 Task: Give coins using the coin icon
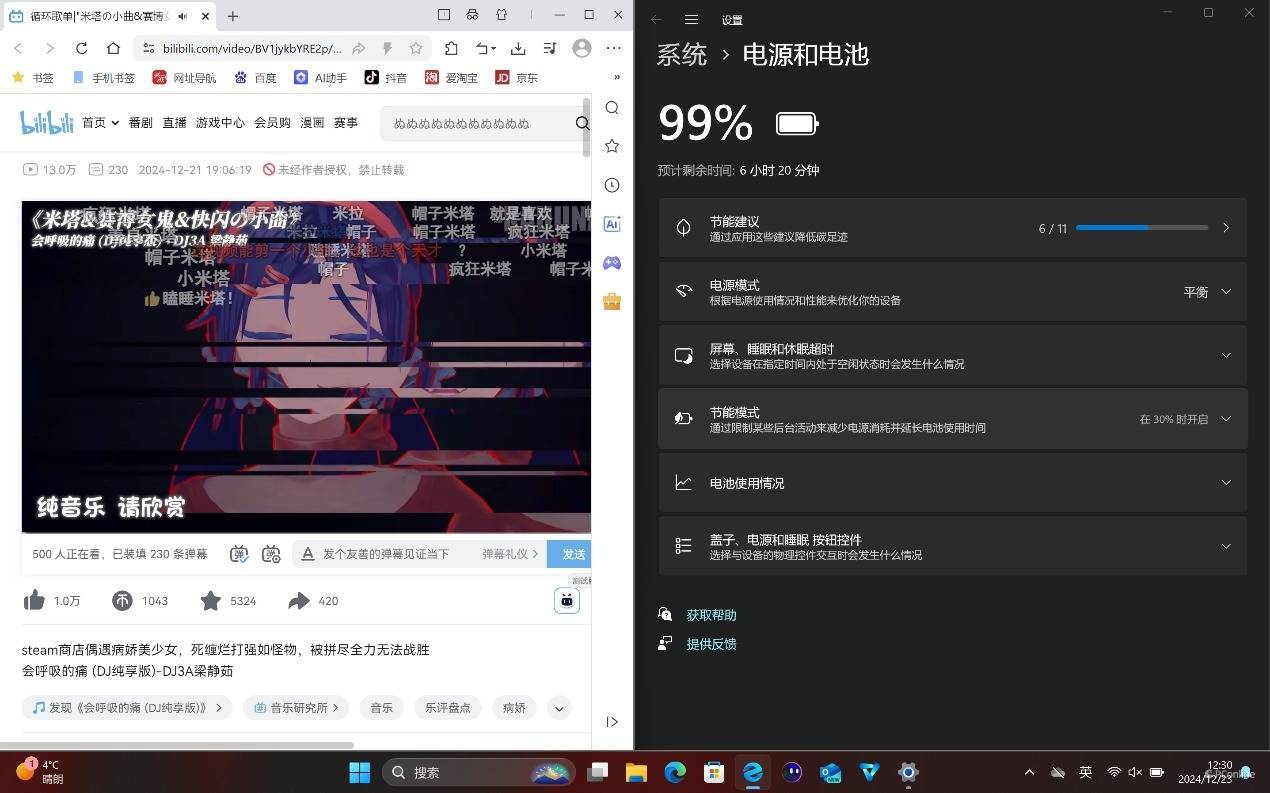tap(122, 600)
